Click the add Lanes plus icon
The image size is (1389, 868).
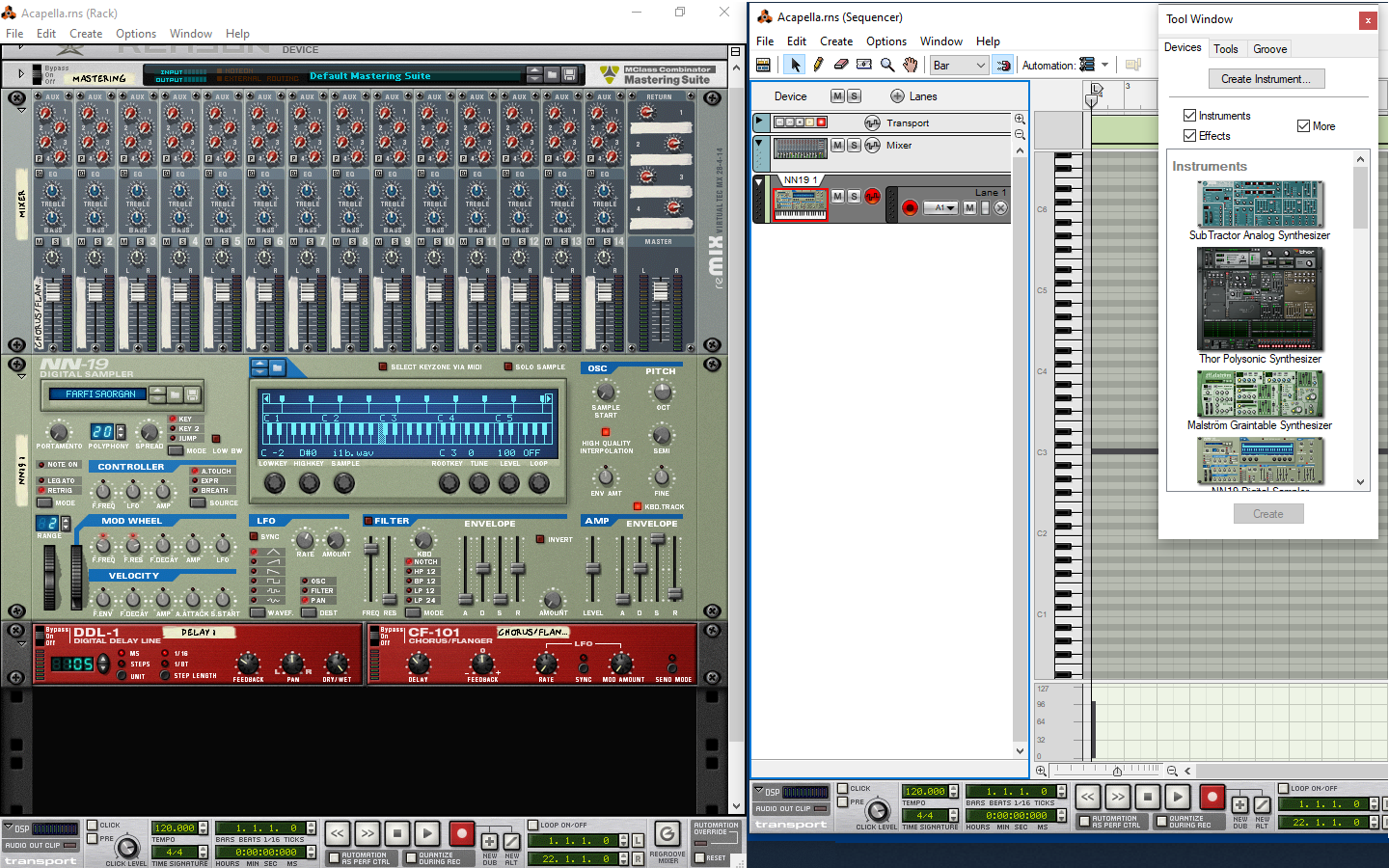point(897,96)
